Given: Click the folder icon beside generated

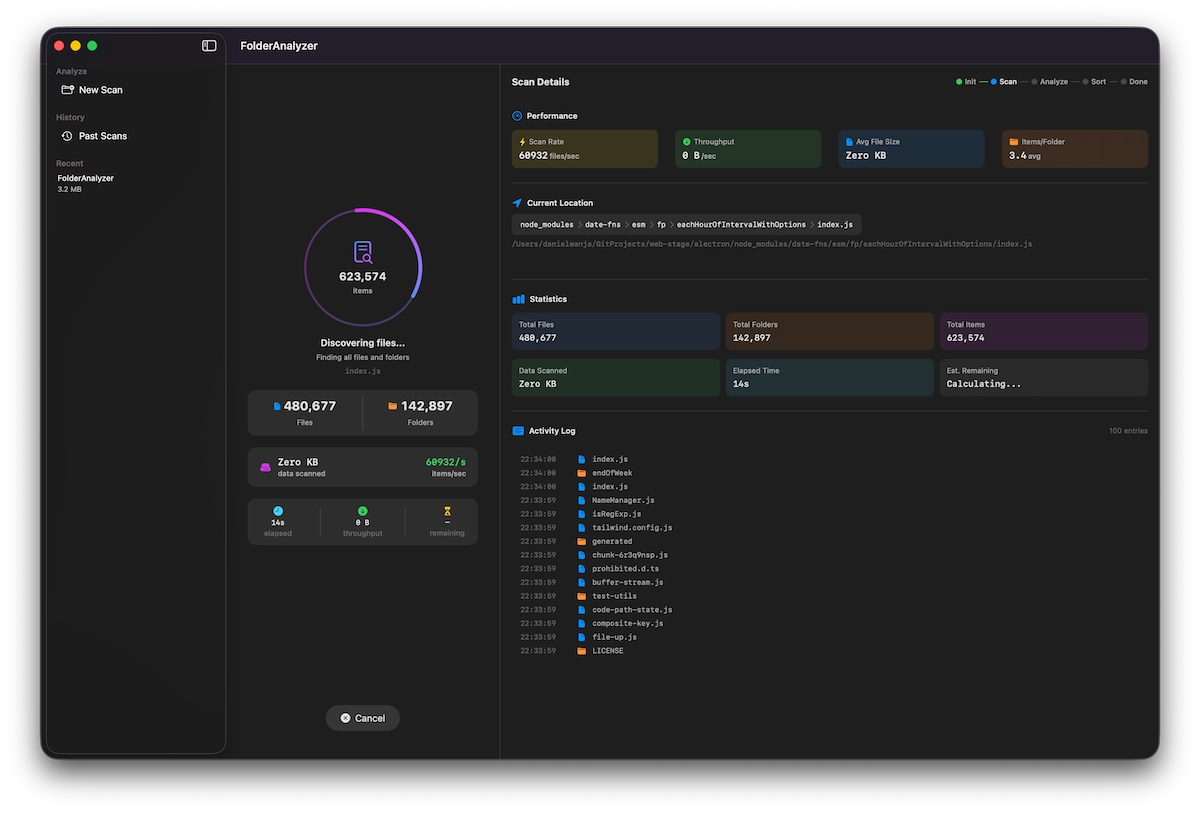Looking at the screenshot, I should coord(581,541).
